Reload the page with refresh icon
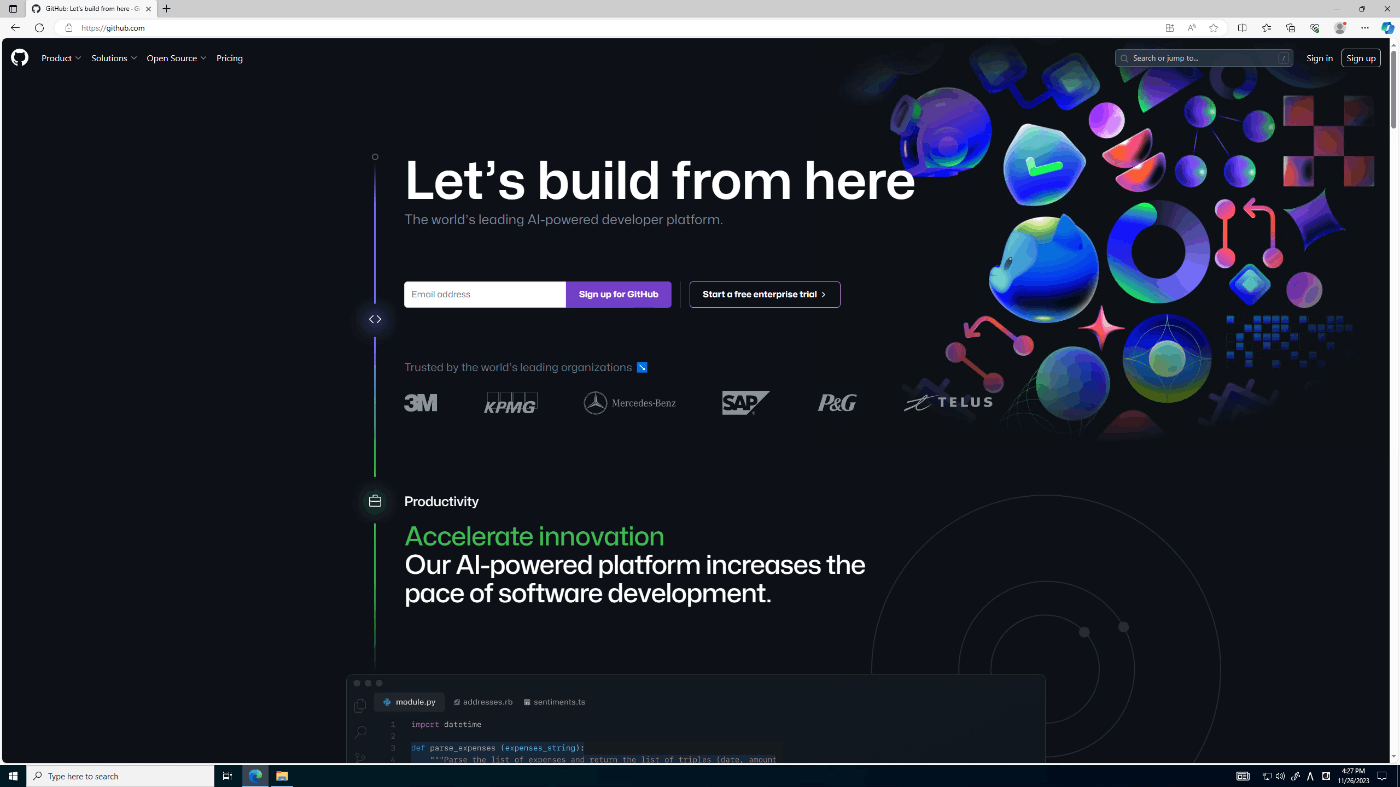The width and height of the screenshot is (1400, 787). tap(39, 28)
